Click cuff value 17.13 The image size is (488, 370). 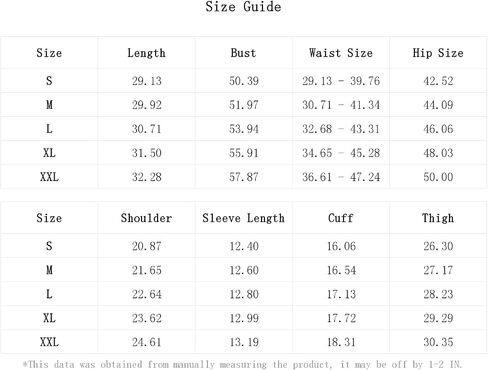pyautogui.click(x=341, y=294)
